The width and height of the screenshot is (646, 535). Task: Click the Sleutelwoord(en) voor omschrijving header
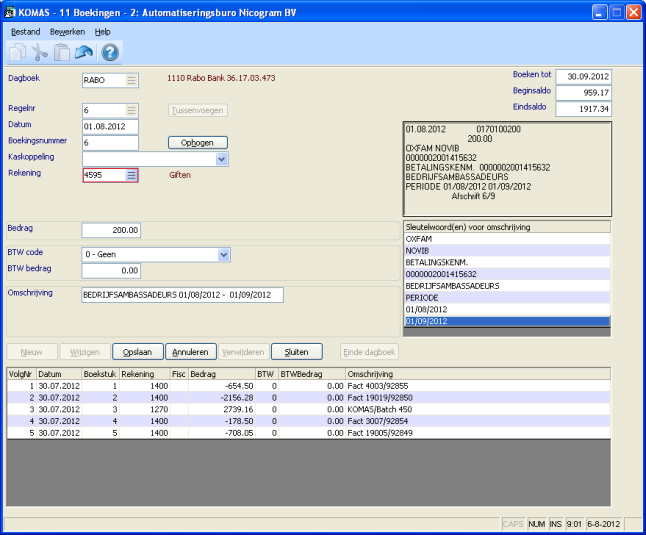click(507, 227)
